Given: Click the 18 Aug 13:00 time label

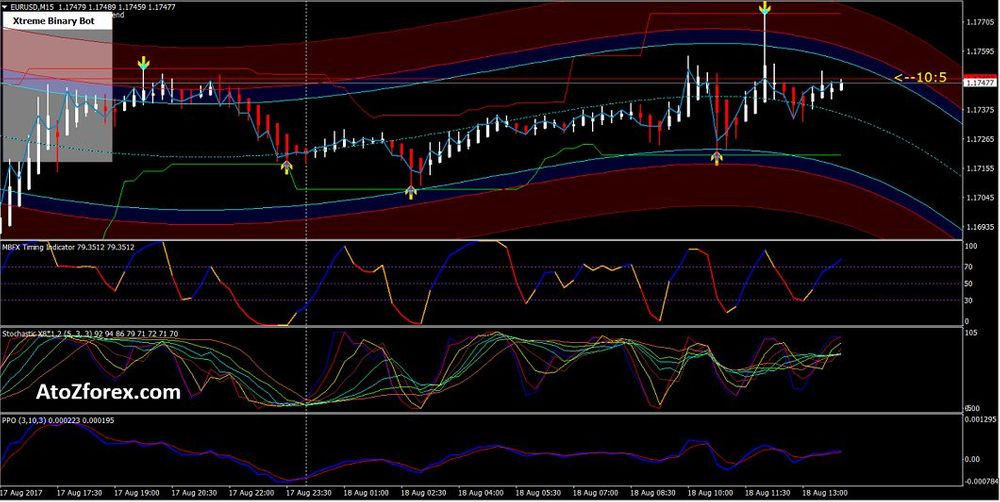Looking at the screenshot, I should [822, 493].
